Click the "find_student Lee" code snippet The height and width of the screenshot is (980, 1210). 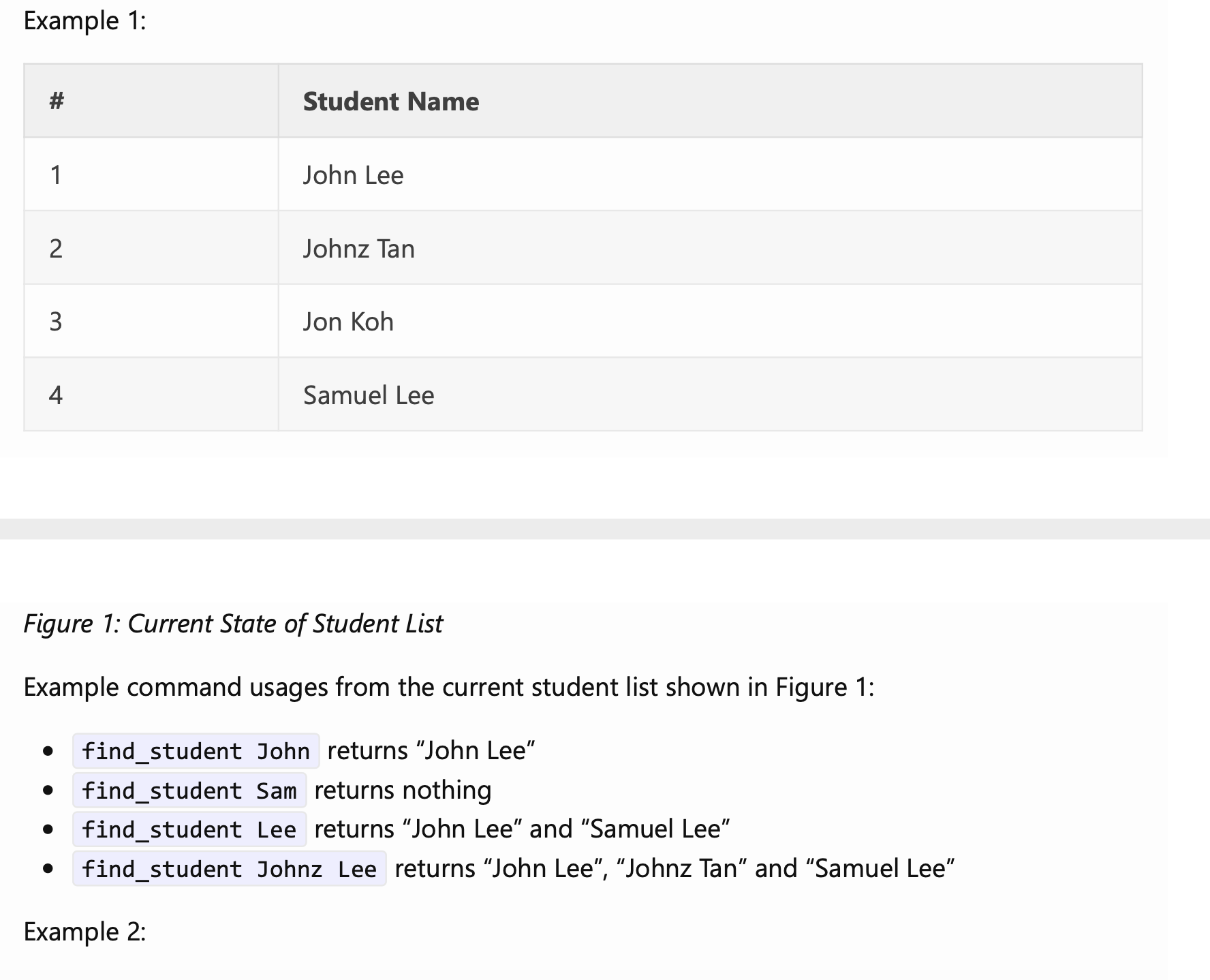coord(189,829)
